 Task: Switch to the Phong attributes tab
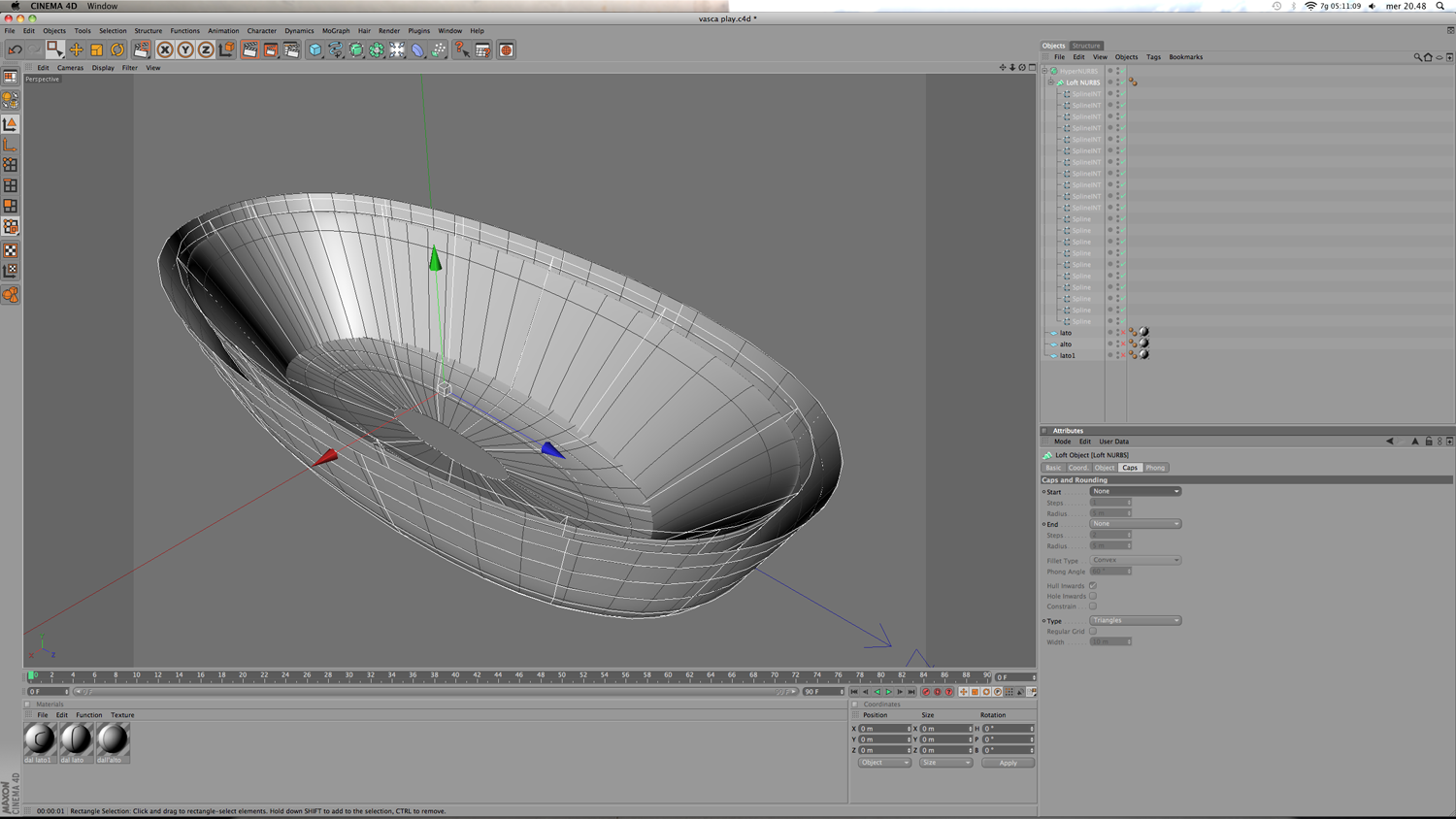pyautogui.click(x=1155, y=468)
